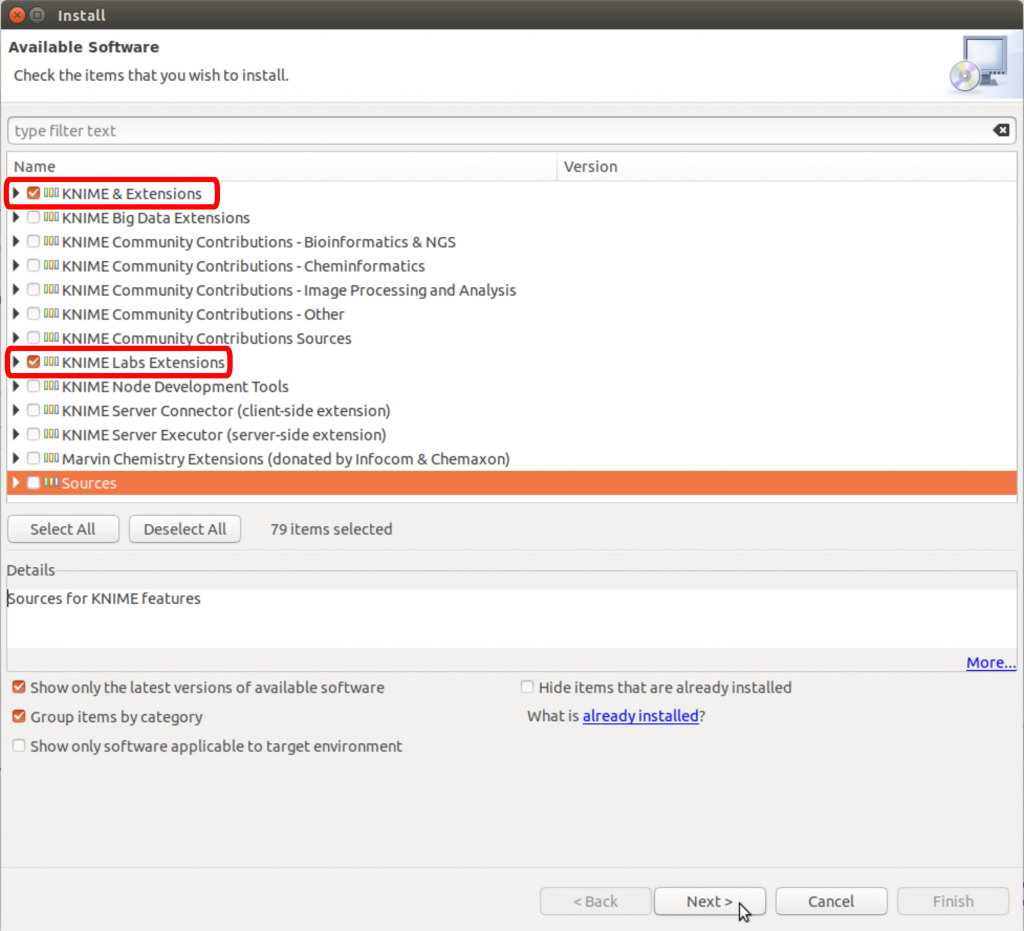
Task: Click the Cancel button
Action: pyautogui.click(x=831, y=901)
